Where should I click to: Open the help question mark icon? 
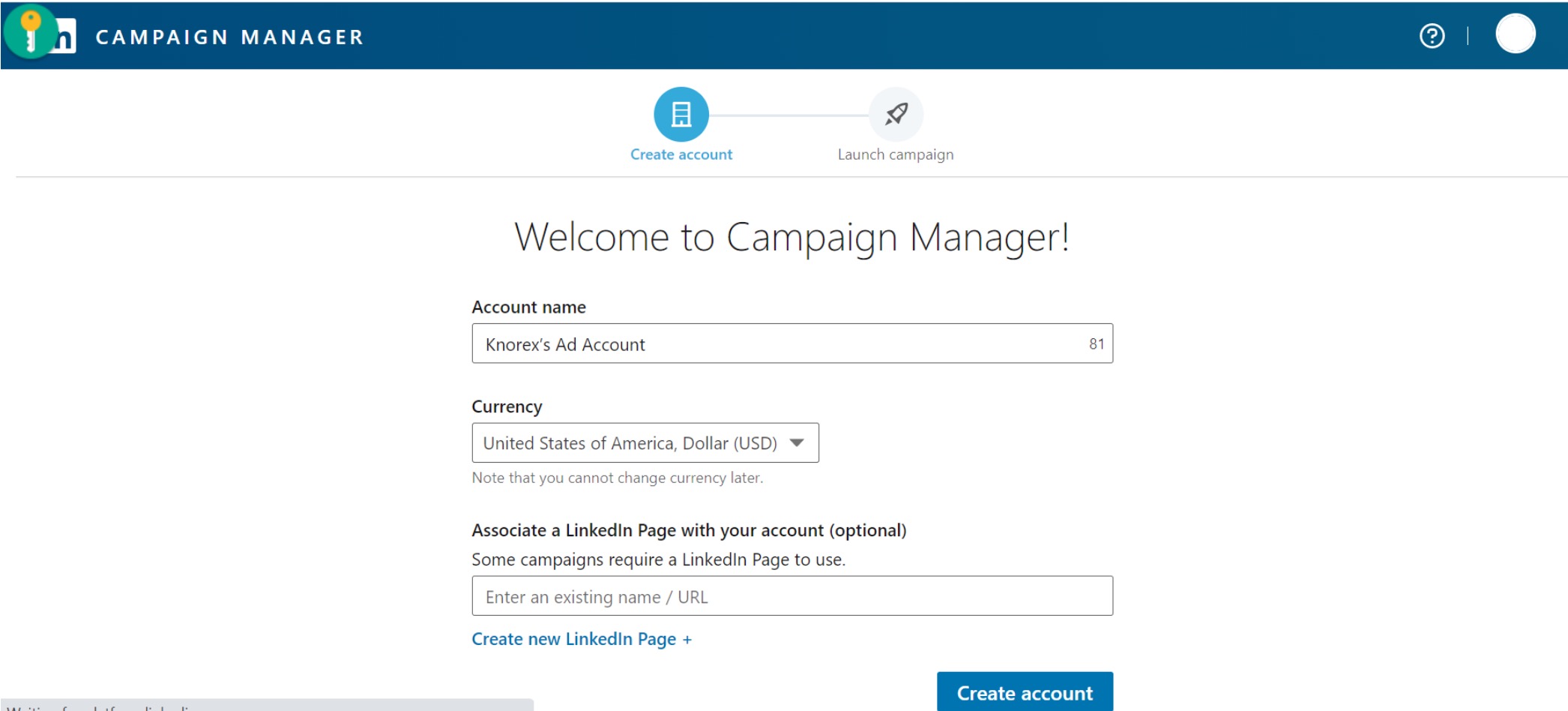click(1432, 36)
